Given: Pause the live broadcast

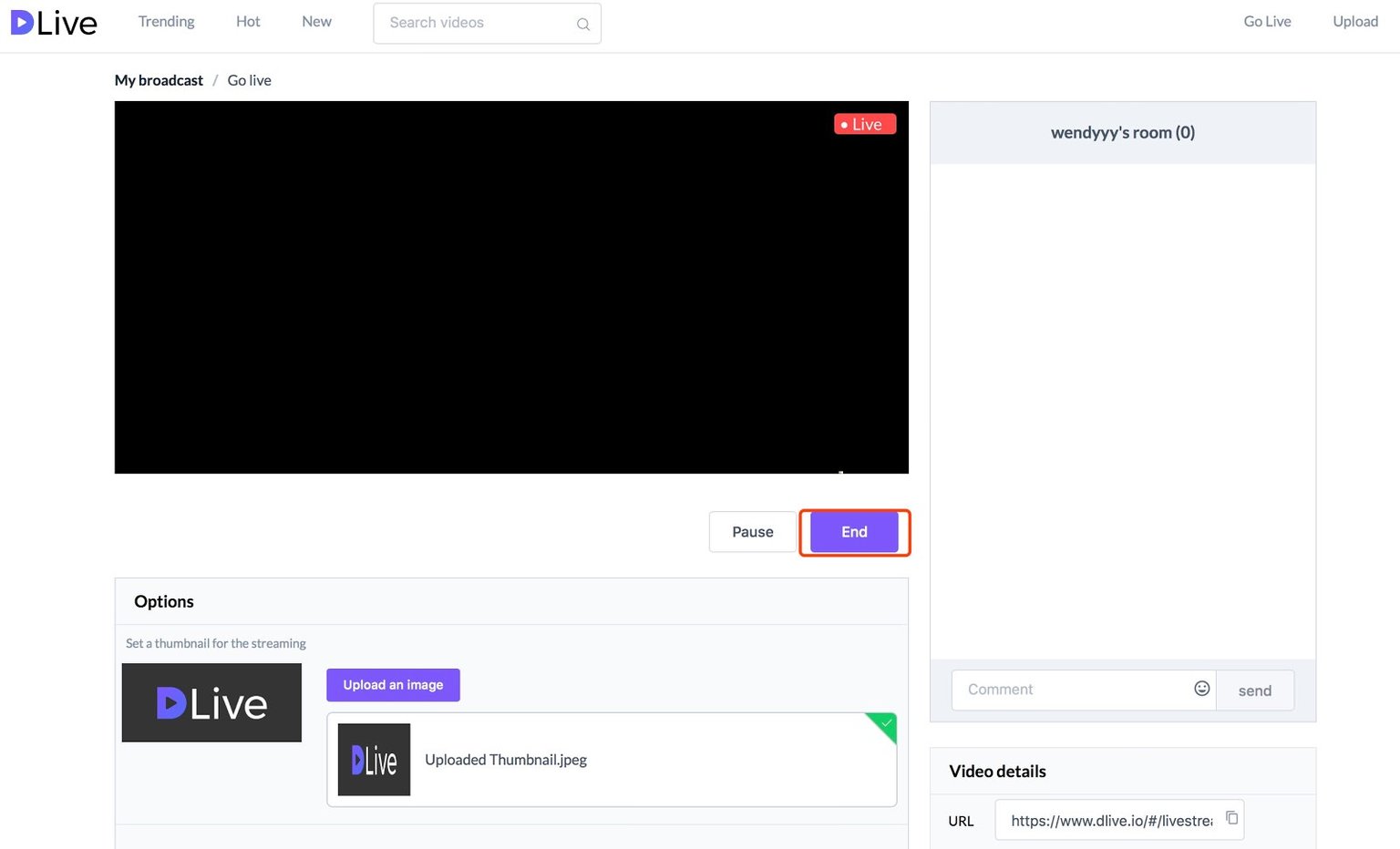Looking at the screenshot, I should pyautogui.click(x=751, y=531).
